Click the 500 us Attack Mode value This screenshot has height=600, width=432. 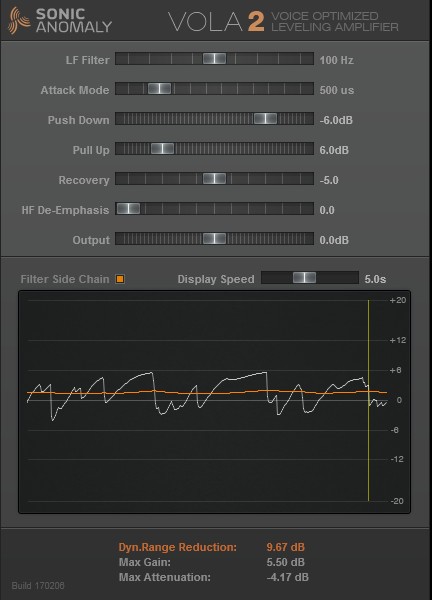(x=337, y=90)
